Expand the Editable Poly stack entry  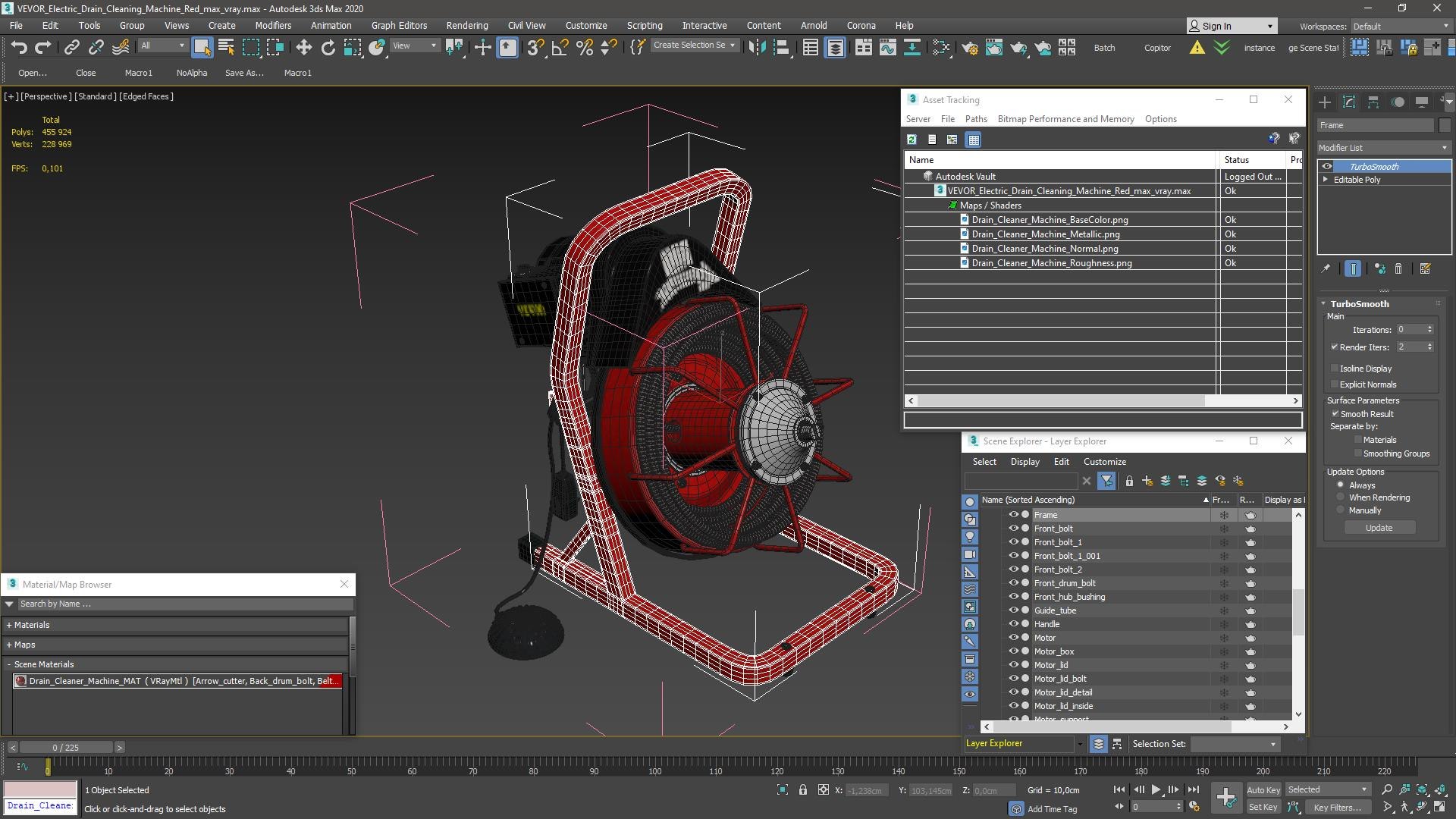click(1326, 180)
